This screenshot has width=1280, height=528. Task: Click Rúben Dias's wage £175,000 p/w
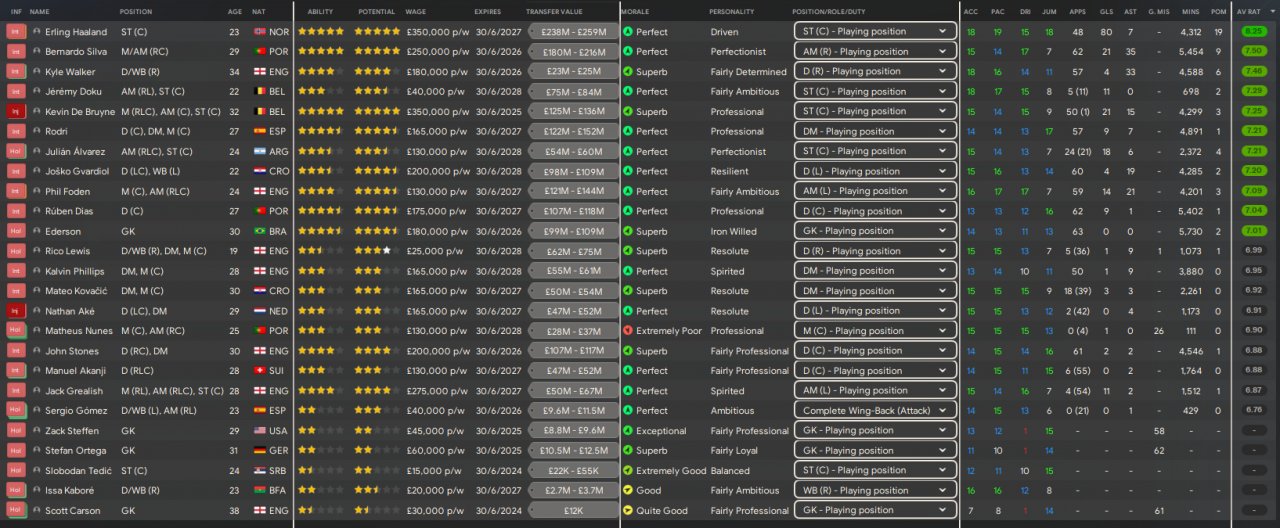click(438, 211)
